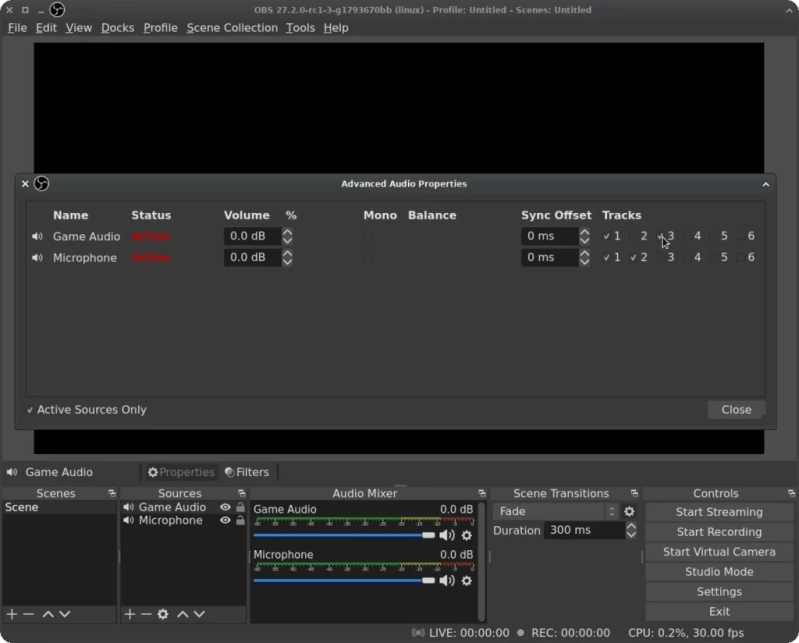
Task: Uncheck track 1 for Game Audio
Action: (x=606, y=236)
